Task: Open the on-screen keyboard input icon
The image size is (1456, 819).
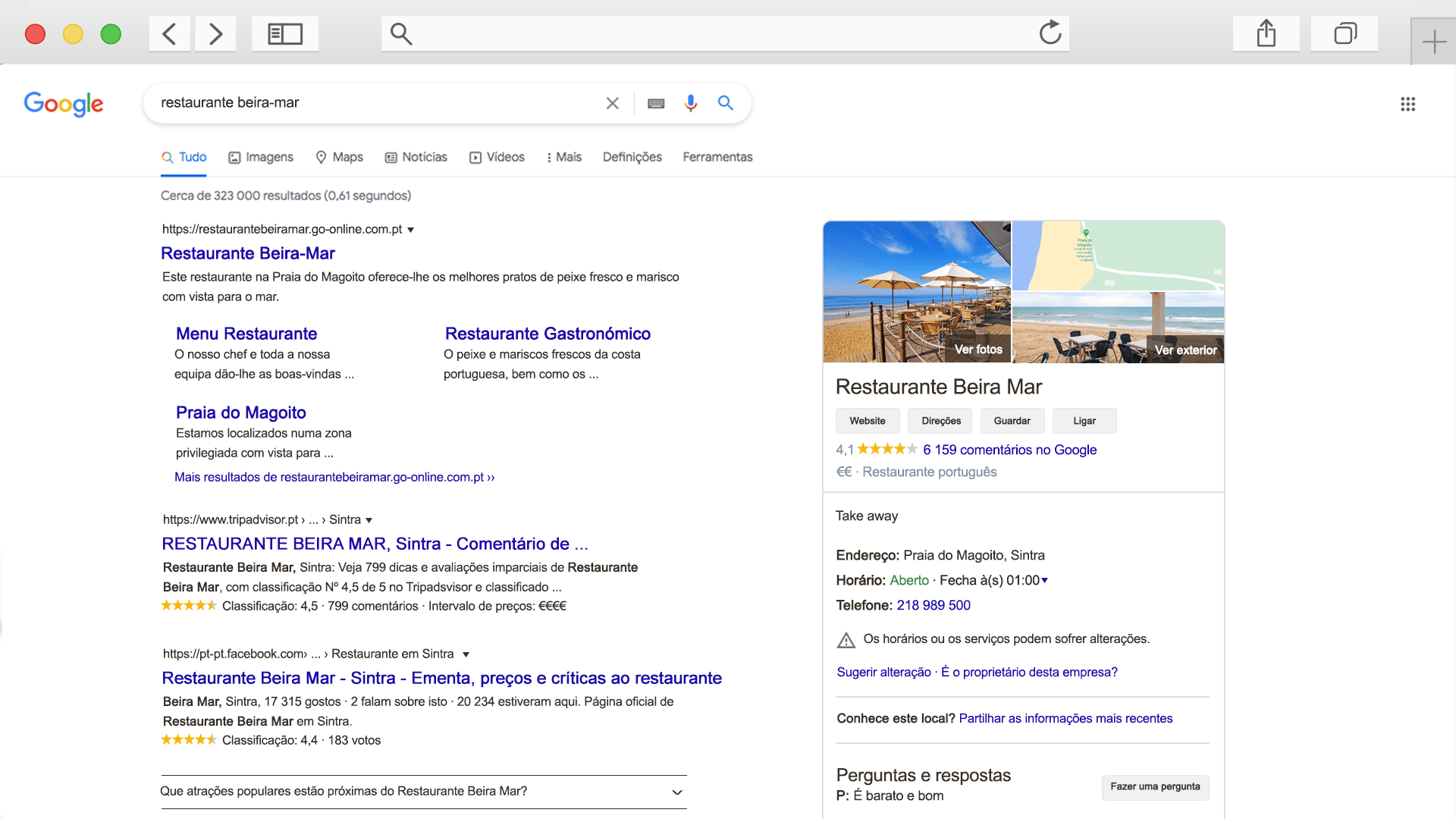Action: (x=655, y=103)
